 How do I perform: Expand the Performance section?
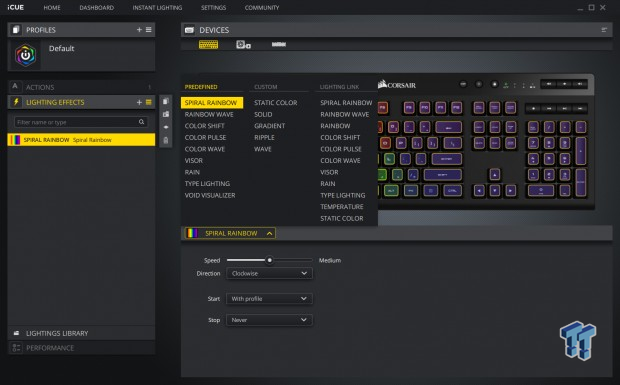pyautogui.click(x=81, y=348)
